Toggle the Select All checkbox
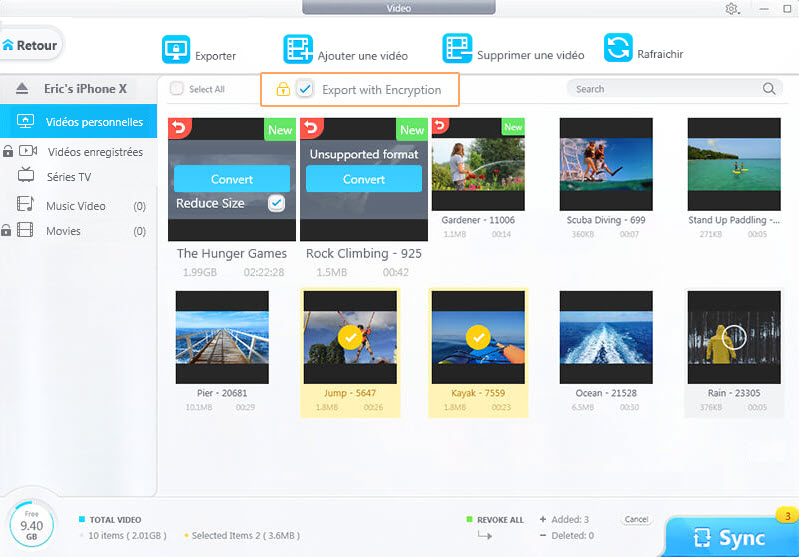 click(177, 89)
